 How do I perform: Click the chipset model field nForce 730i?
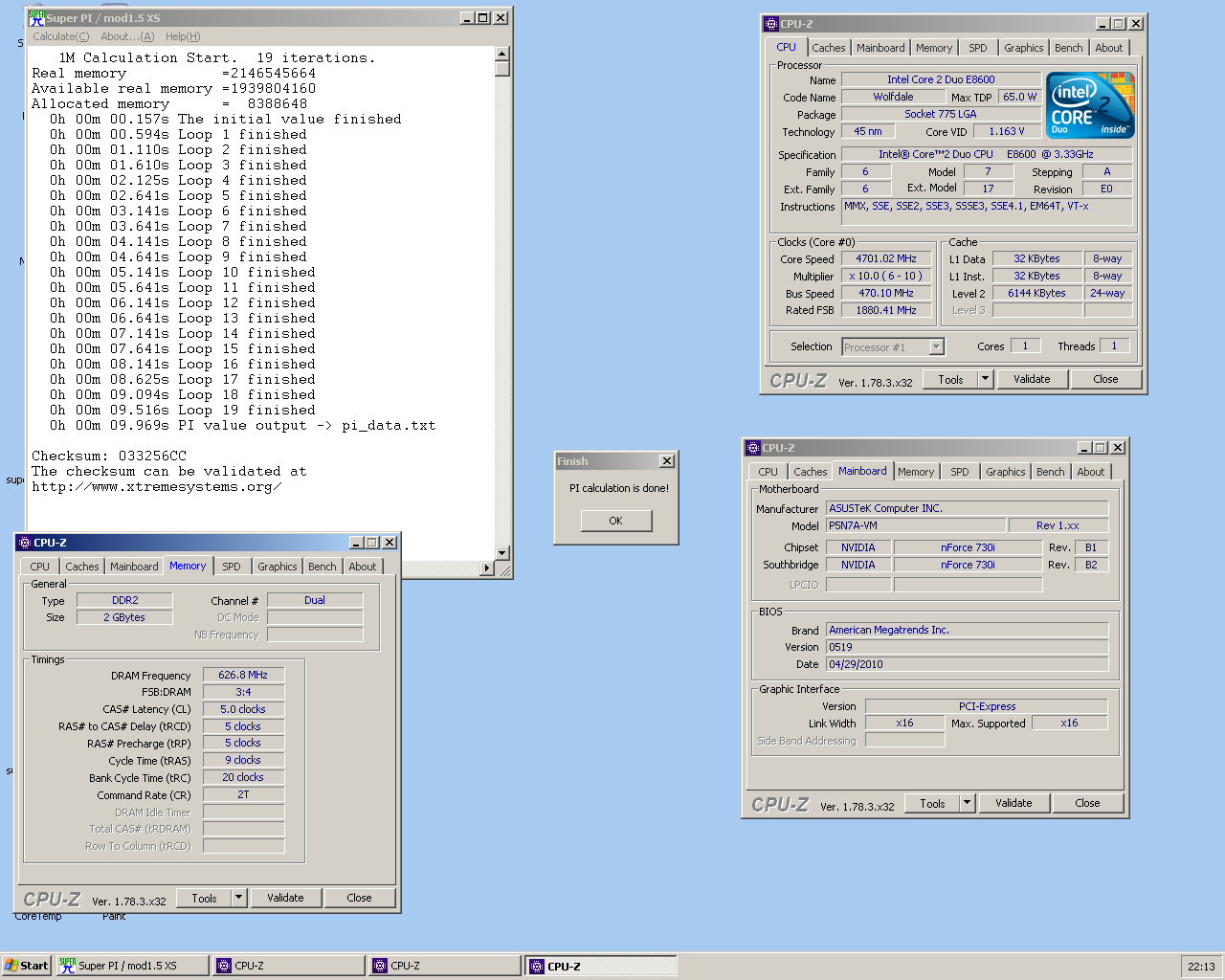click(968, 547)
